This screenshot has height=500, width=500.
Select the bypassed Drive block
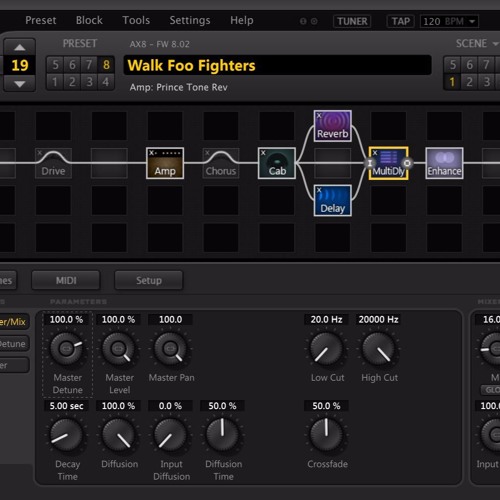(53, 163)
